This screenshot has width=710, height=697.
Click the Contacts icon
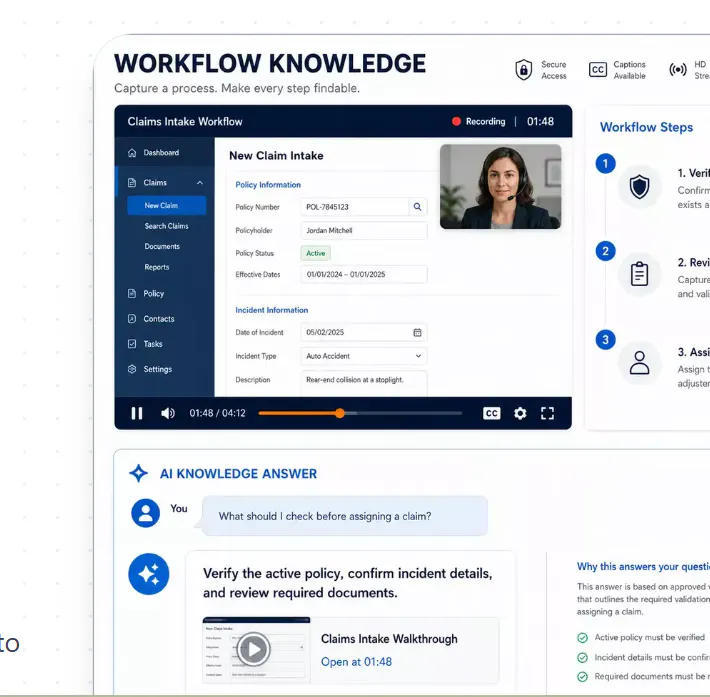click(132, 319)
